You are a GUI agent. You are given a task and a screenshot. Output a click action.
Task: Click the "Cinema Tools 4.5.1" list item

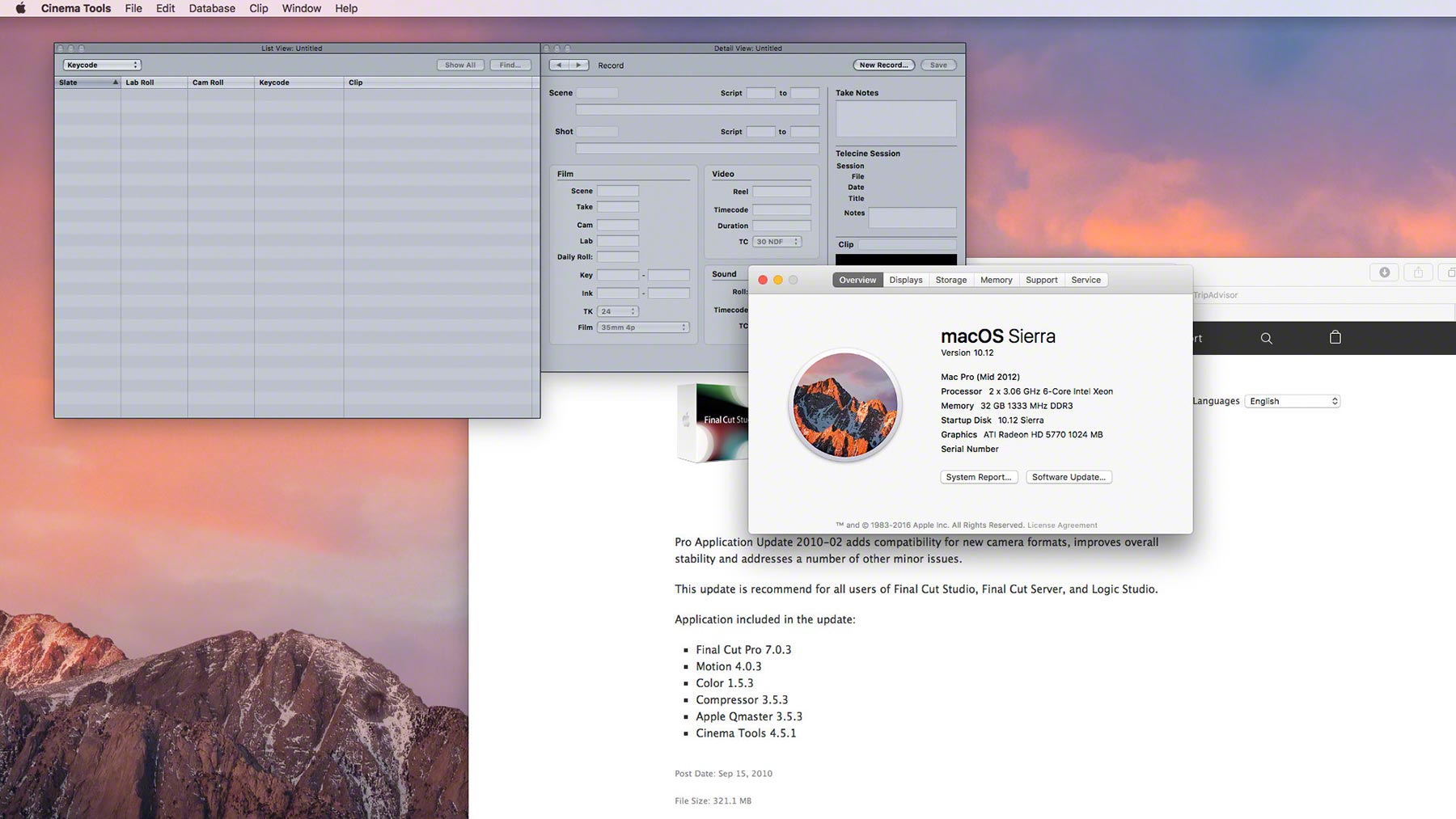[x=746, y=733]
